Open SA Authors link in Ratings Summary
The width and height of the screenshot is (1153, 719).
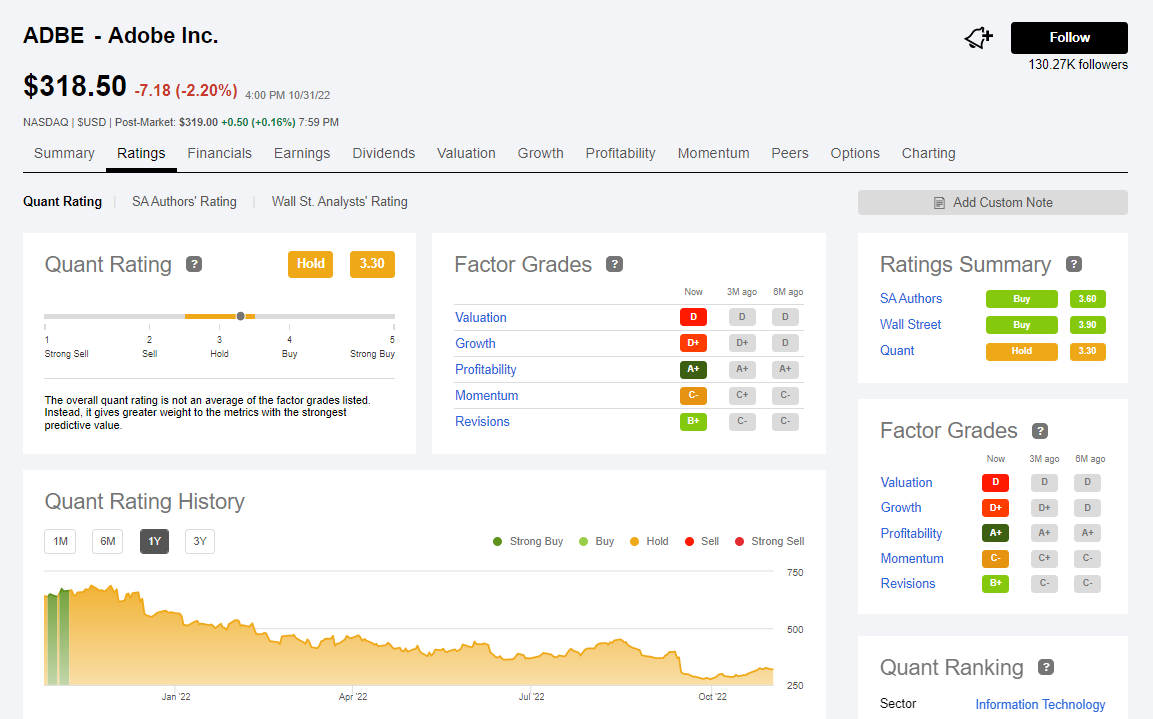pyautogui.click(x=911, y=298)
